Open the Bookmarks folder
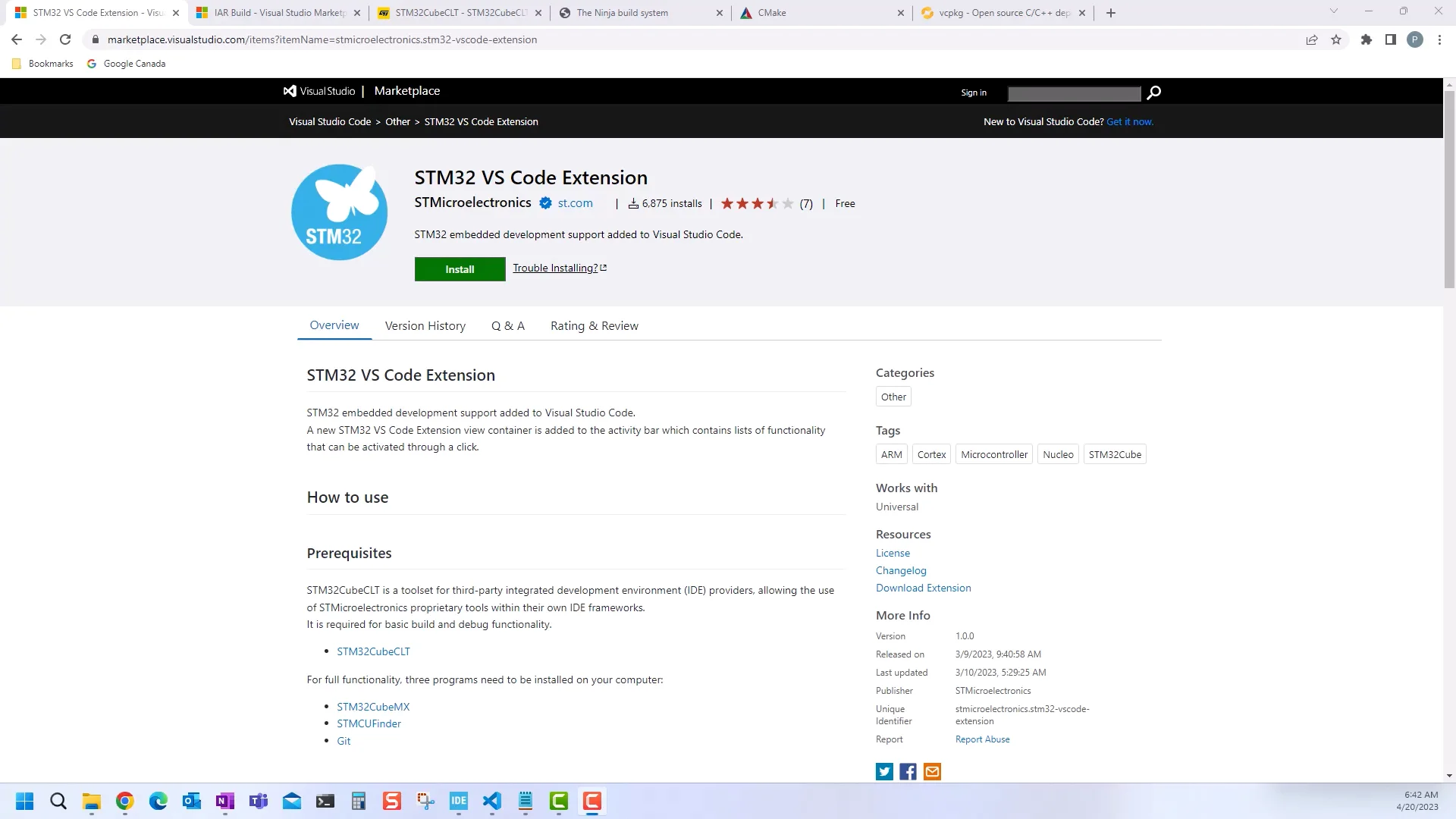 point(43,64)
